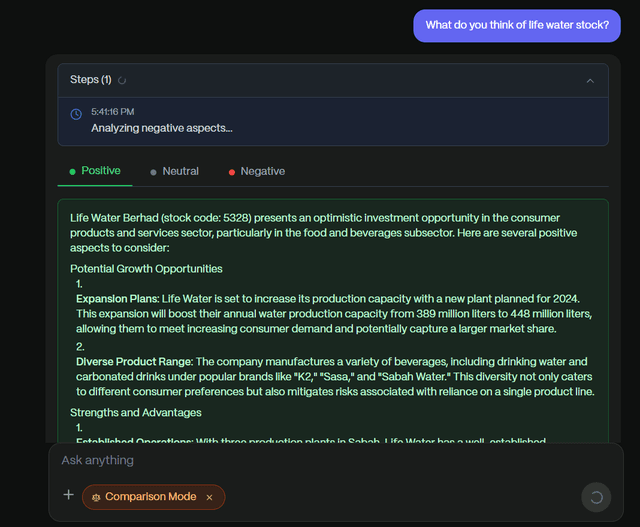Click 'Life Water Berhad (stock code: 5328)' text
This screenshot has width=640, height=527.
160,218
